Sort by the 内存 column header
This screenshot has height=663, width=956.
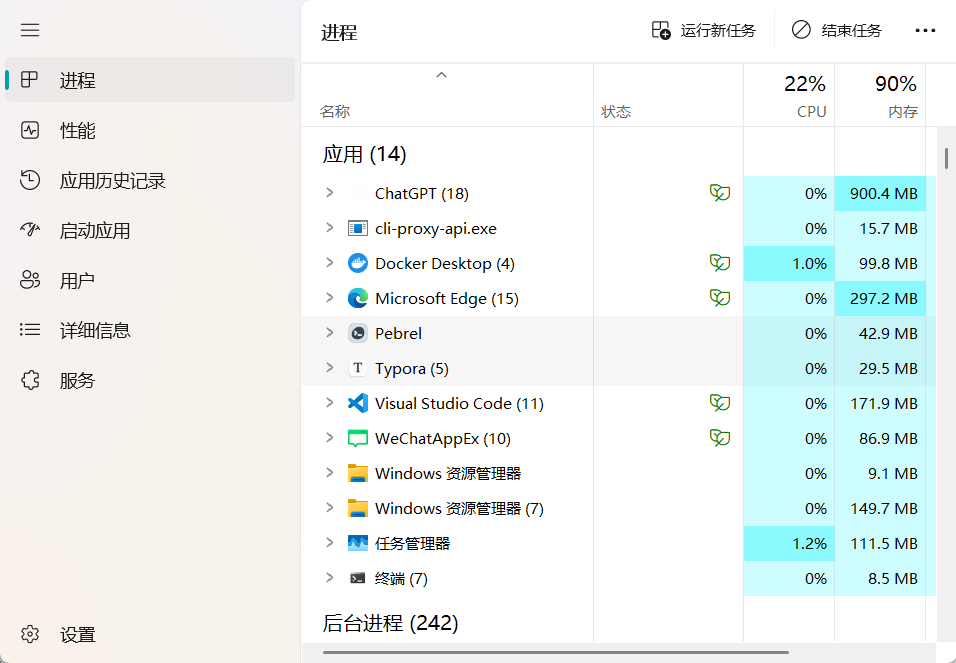point(880,96)
